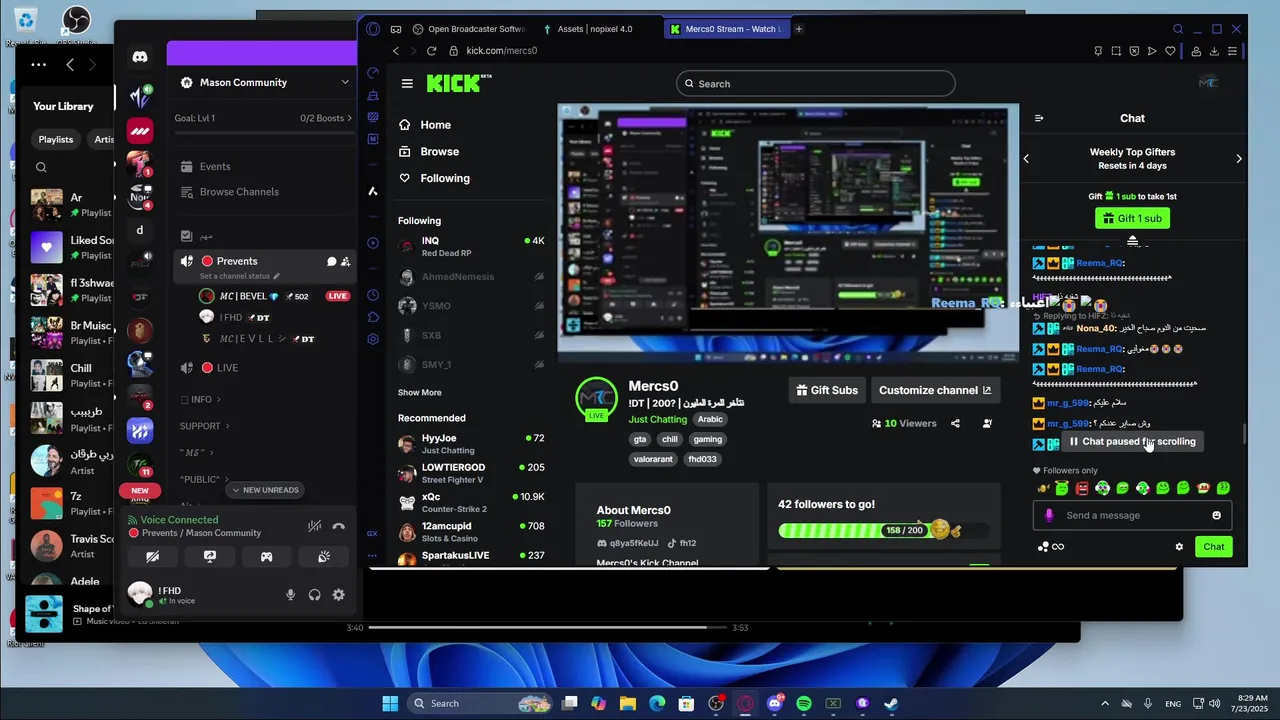The width and height of the screenshot is (1280, 720).
Task: Collapse the Kick chat panel icon
Action: point(1039,118)
